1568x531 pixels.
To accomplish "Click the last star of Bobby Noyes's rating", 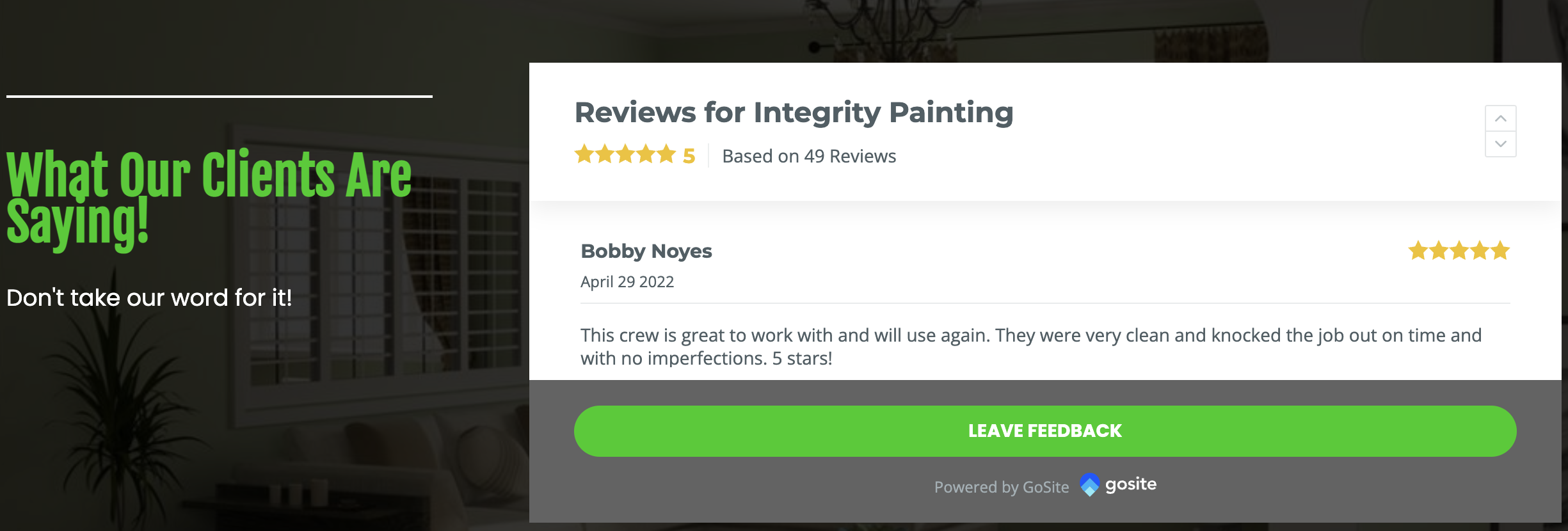I will (1500, 250).
